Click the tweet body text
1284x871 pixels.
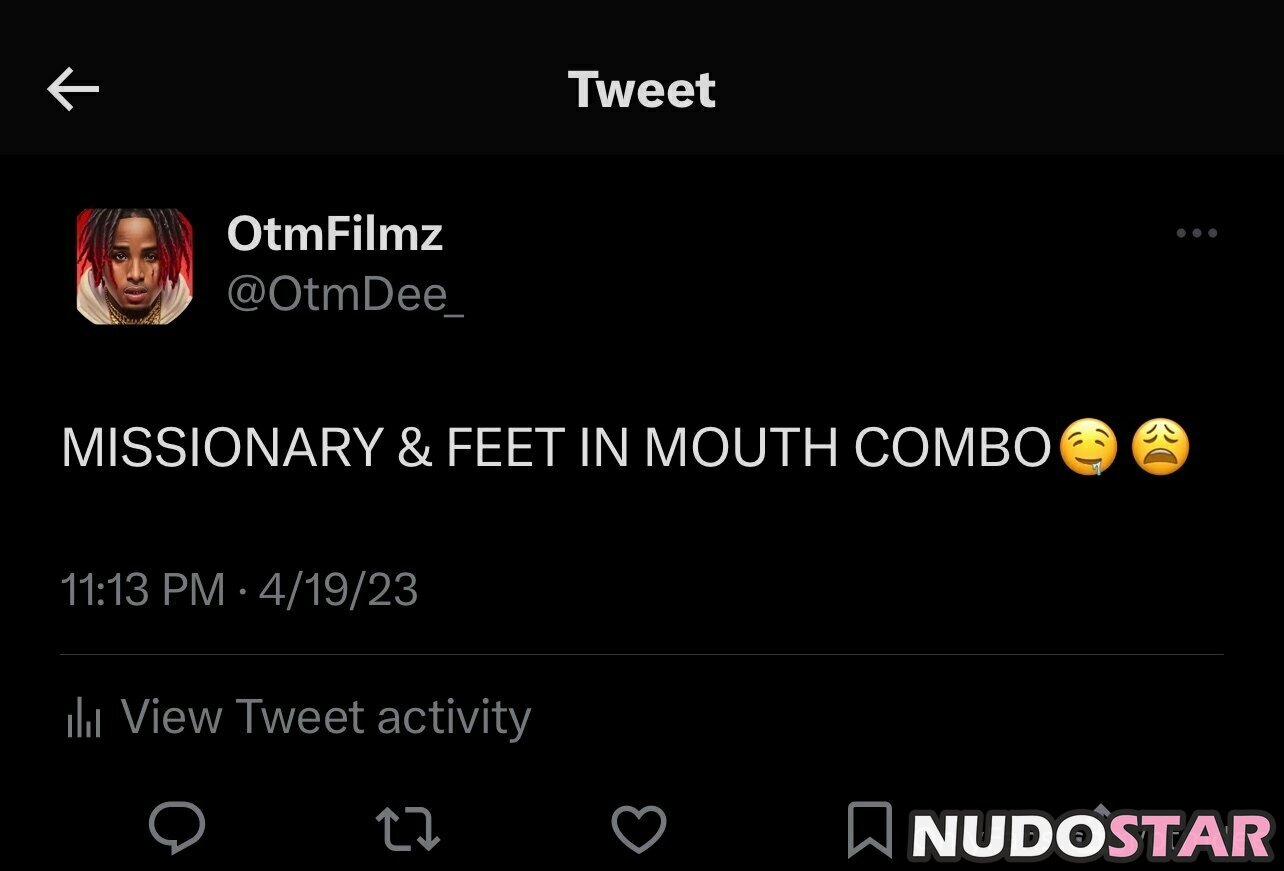tap(555, 448)
